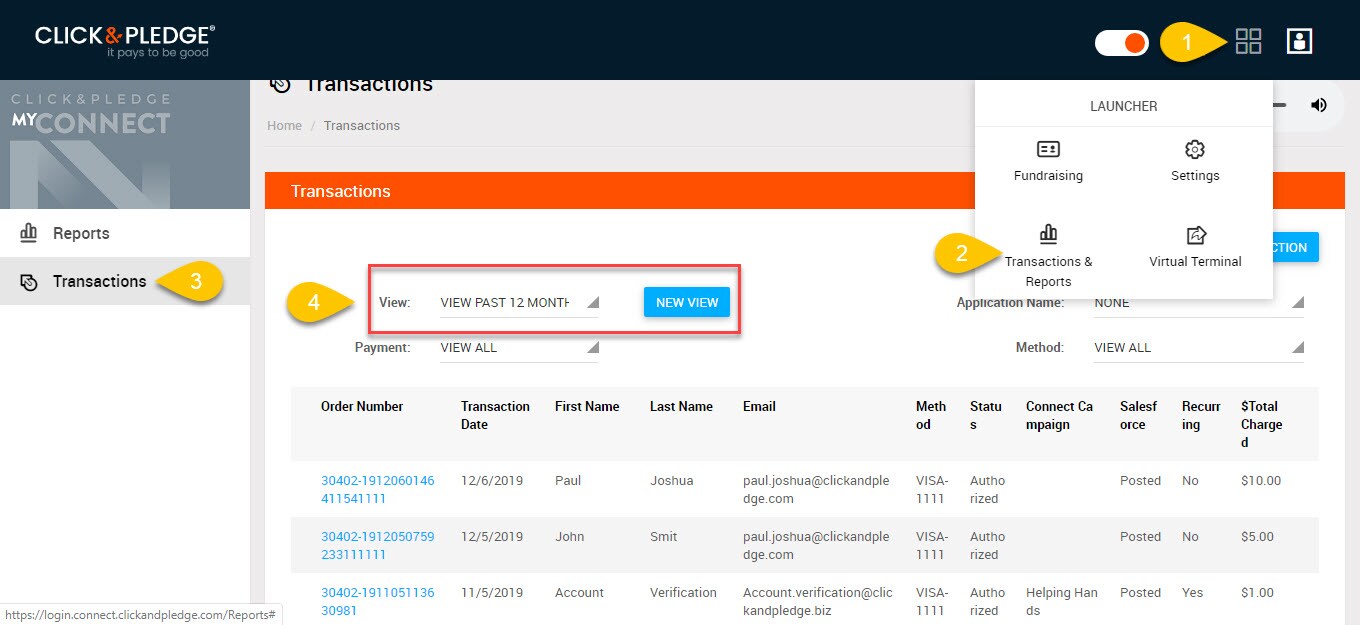Screen dimensions: 1360x625
Task: Click the Recurring column header
Action: (x=1201, y=415)
